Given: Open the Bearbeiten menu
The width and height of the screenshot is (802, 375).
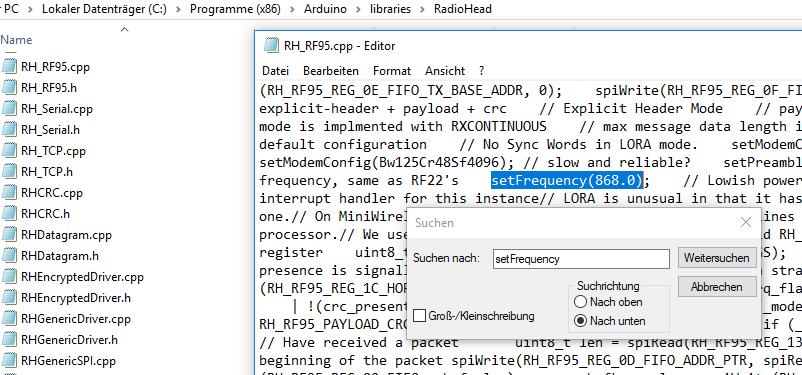Looking at the screenshot, I should tap(331, 71).
